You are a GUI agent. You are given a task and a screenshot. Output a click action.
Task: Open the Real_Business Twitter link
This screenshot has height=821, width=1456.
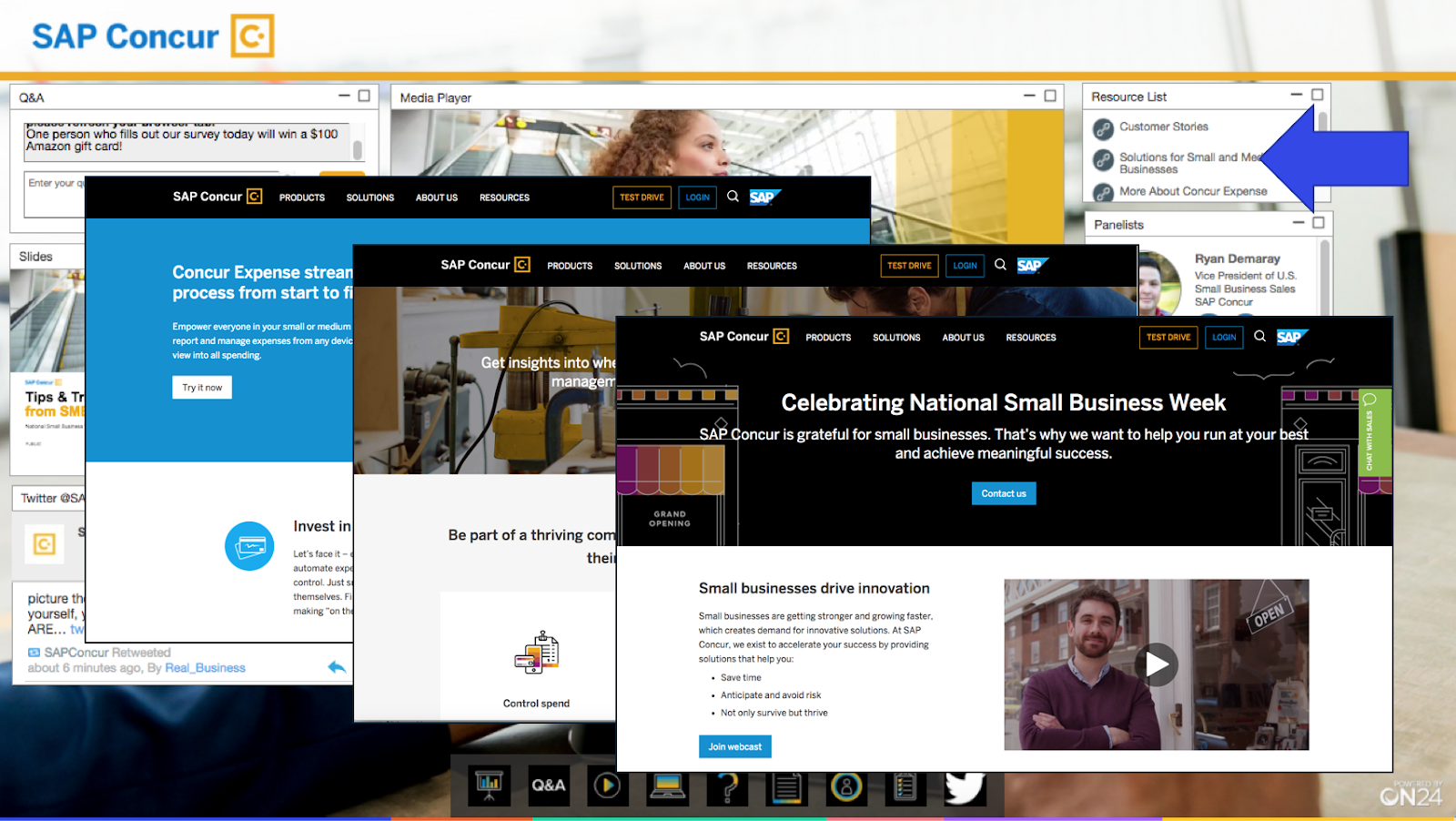(205, 667)
